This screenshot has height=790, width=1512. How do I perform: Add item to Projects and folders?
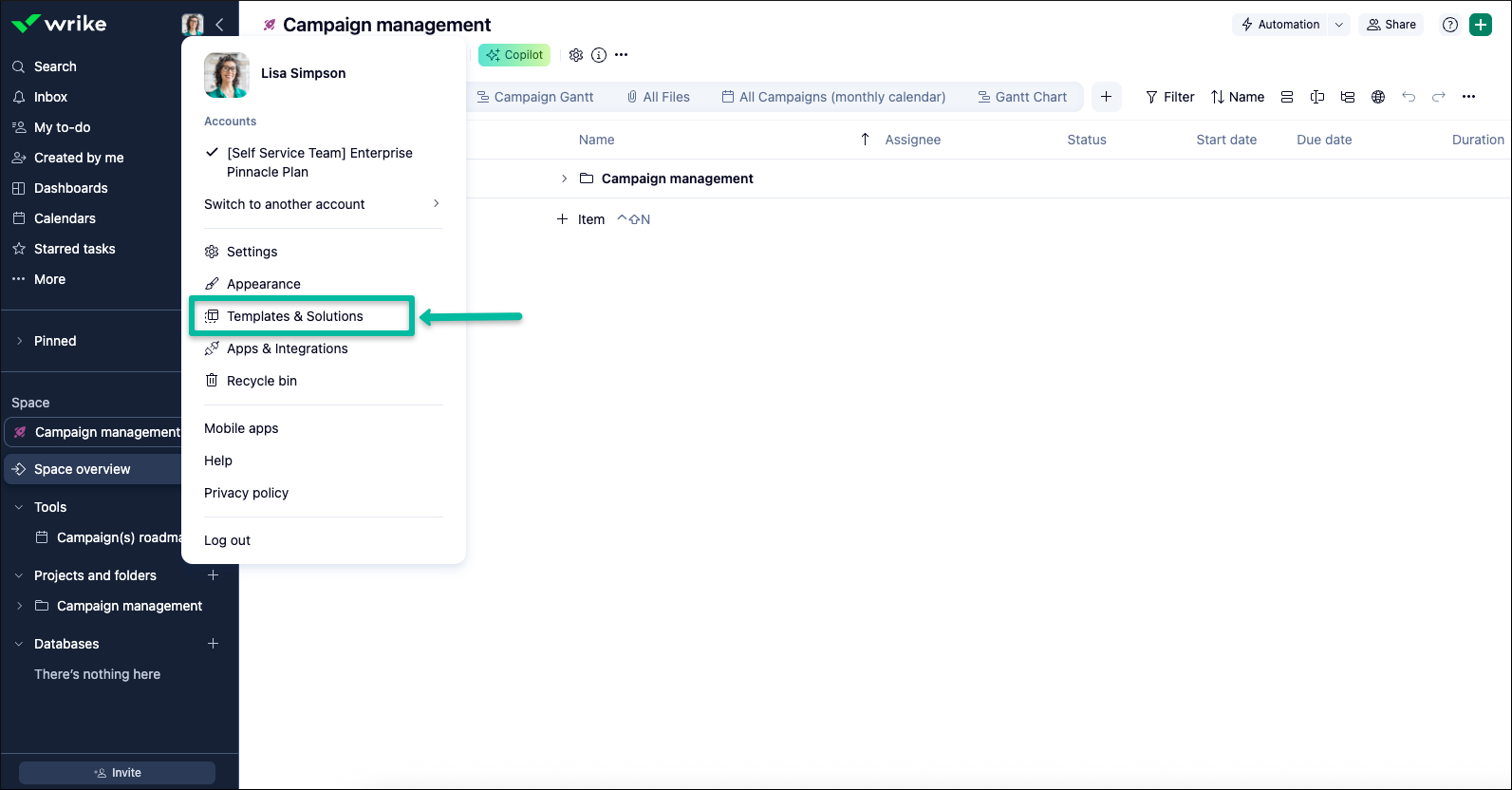click(x=214, y=575)
